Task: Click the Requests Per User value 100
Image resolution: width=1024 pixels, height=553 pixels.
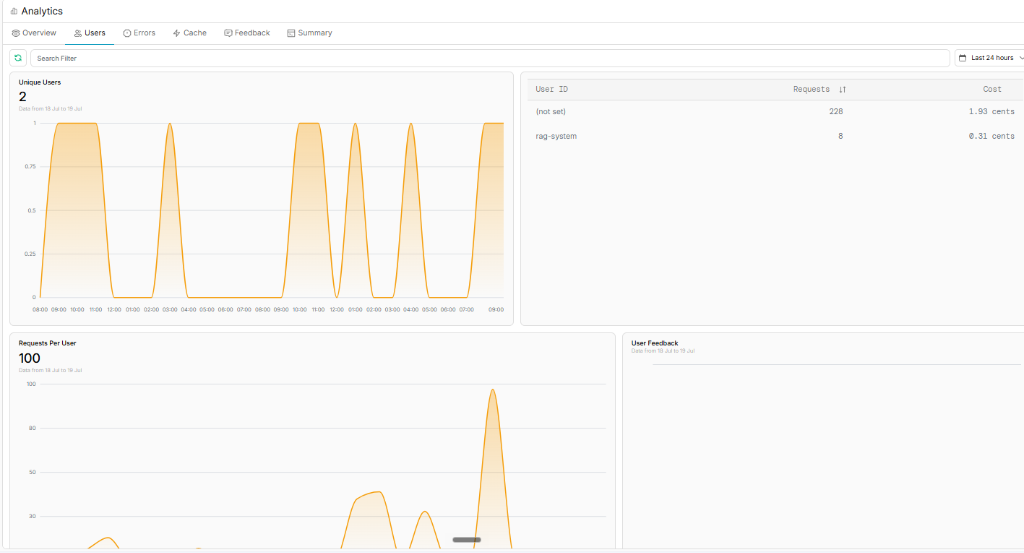Action: click(x=29, y=358)
